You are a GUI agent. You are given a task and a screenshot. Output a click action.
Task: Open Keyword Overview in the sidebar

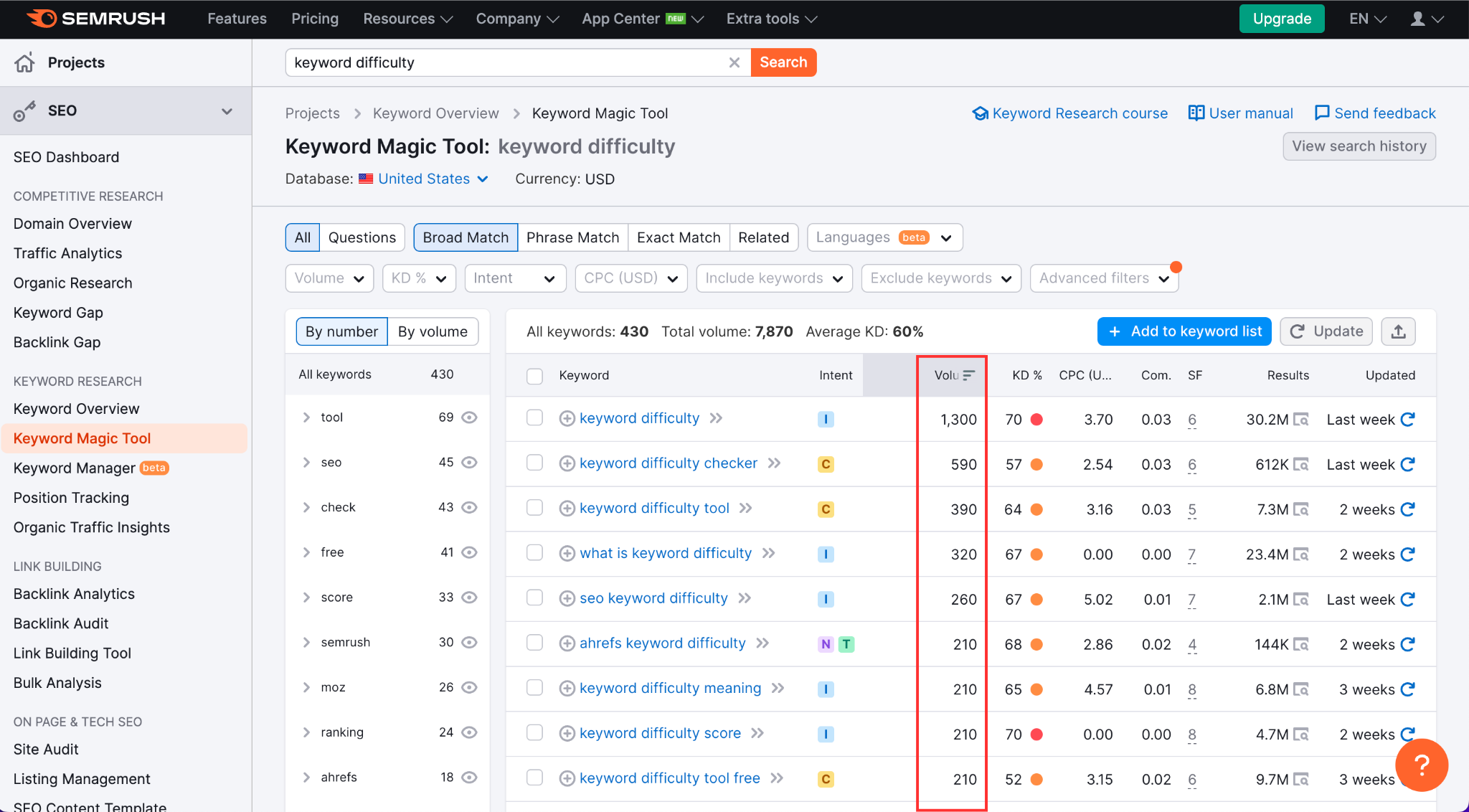pos(76,409)
